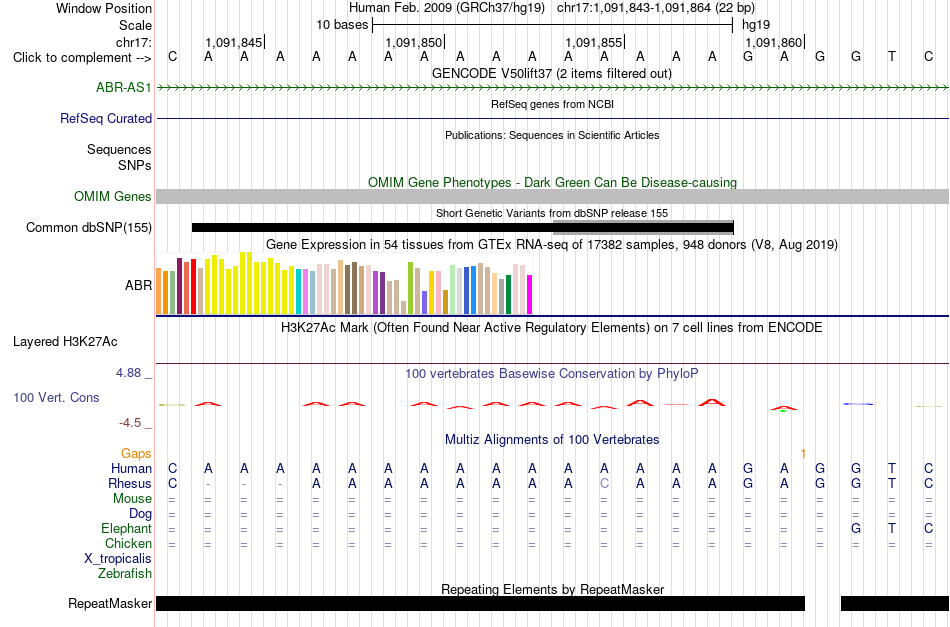Click the ABR GTEx track label
This screenshot has width=950, height=627.
(x=138, y=285)
